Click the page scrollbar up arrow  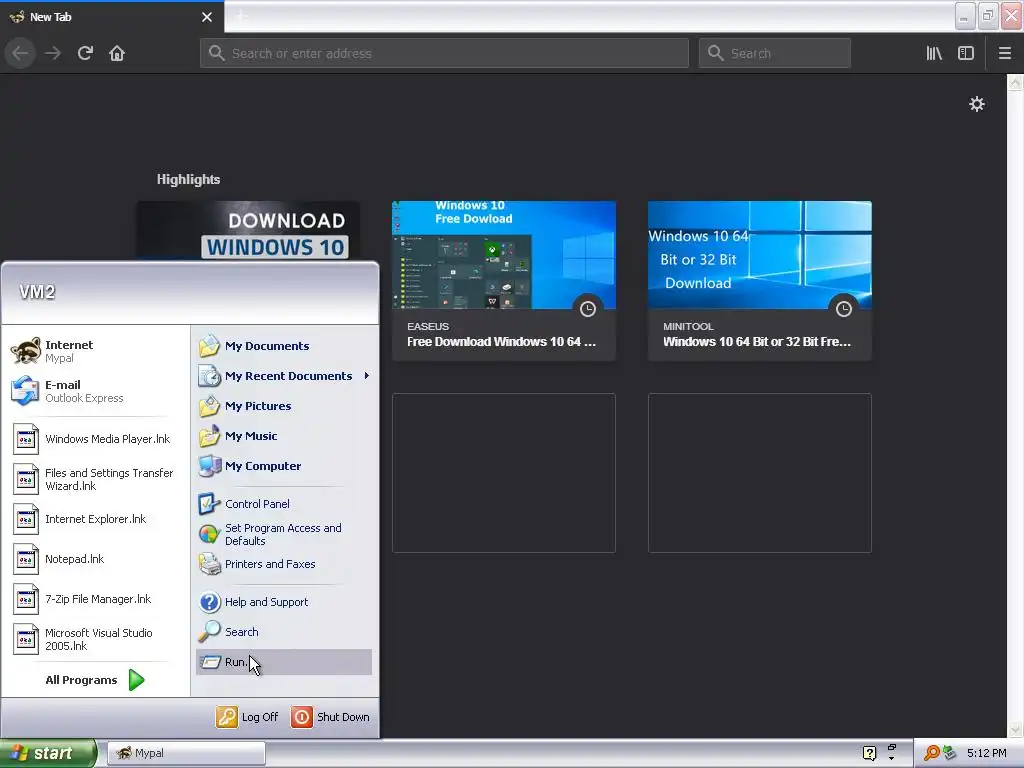(1015, 82)
